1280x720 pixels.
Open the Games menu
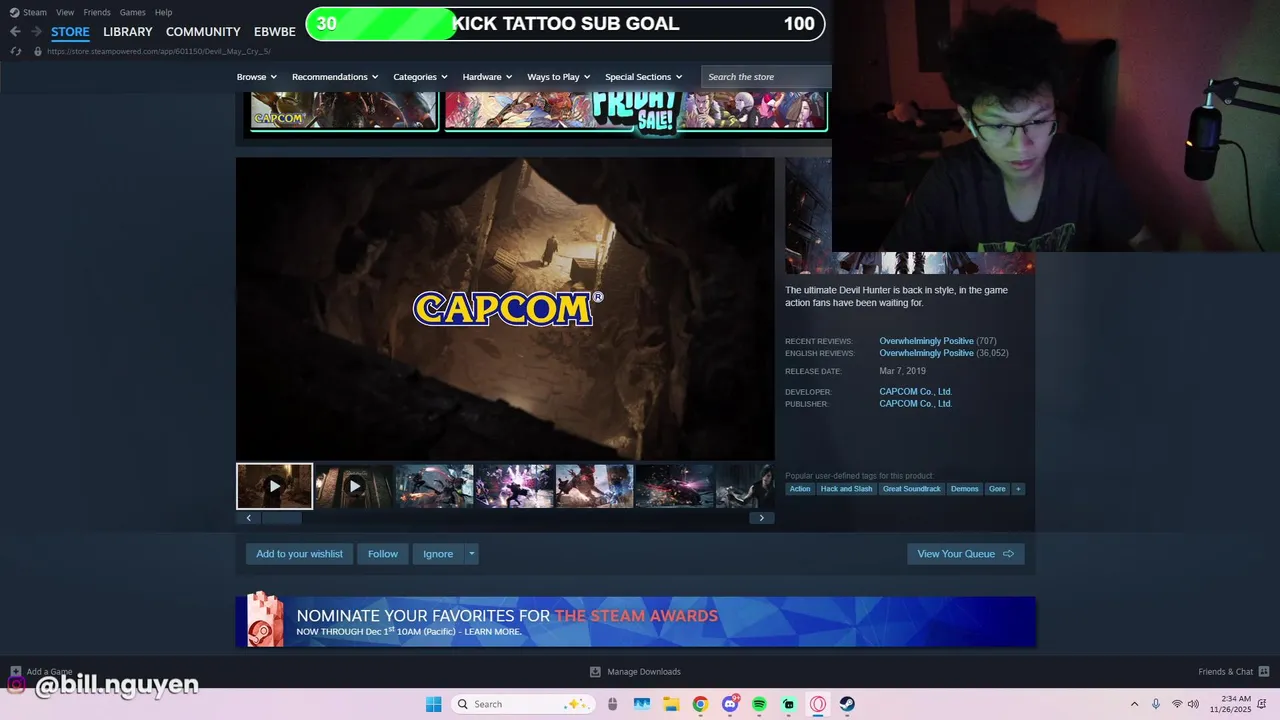coord(132,12)
